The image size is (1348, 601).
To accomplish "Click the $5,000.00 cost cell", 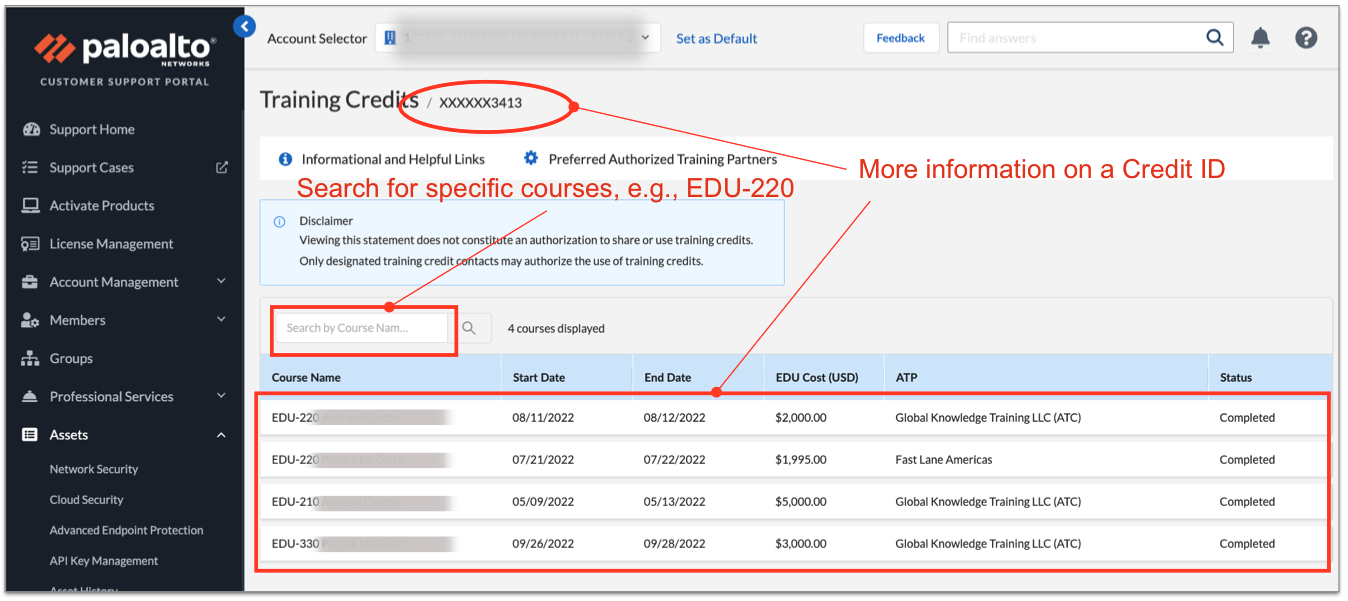I will point(801,502).
